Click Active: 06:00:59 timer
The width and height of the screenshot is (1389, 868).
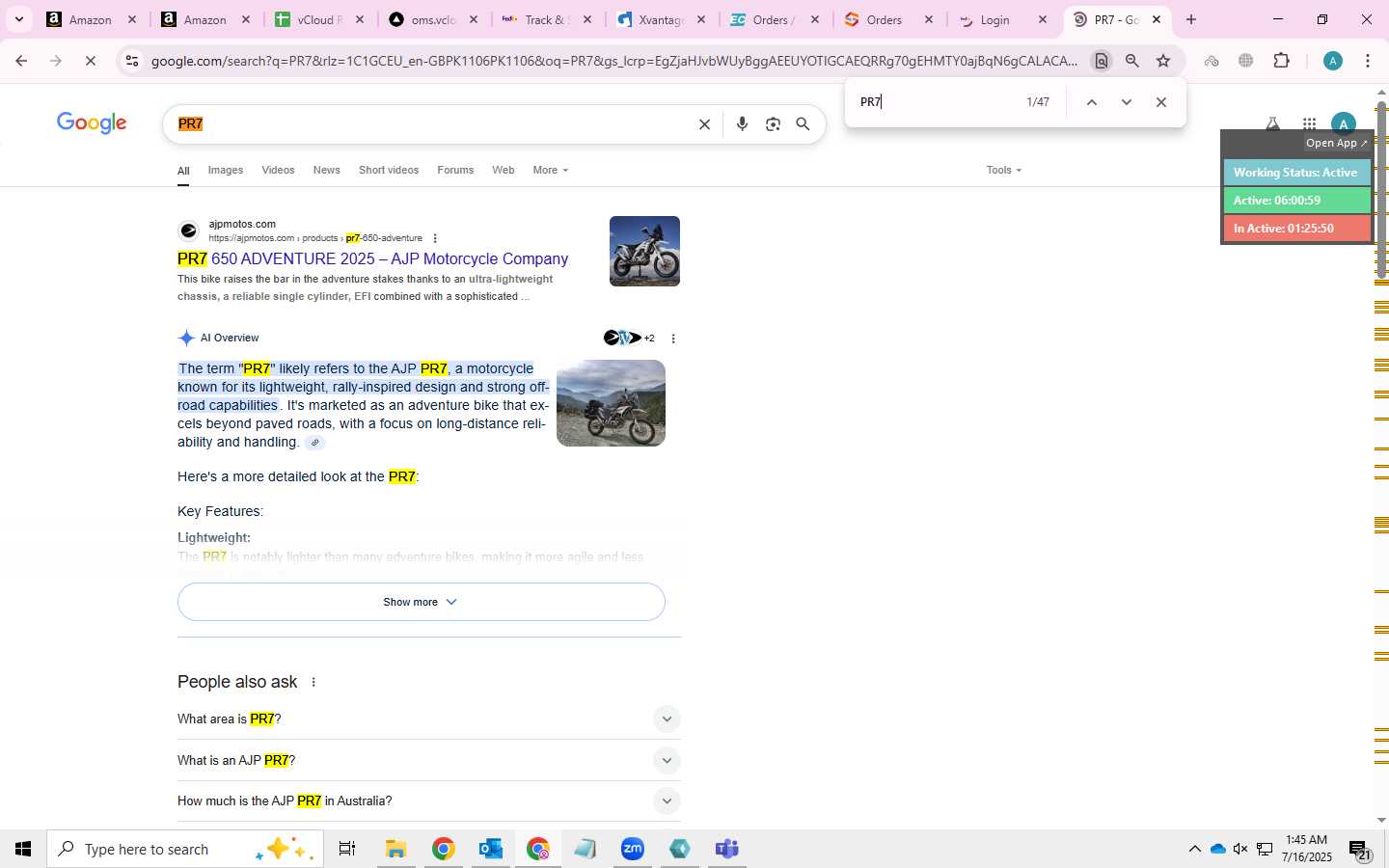tap(1296, 201)
